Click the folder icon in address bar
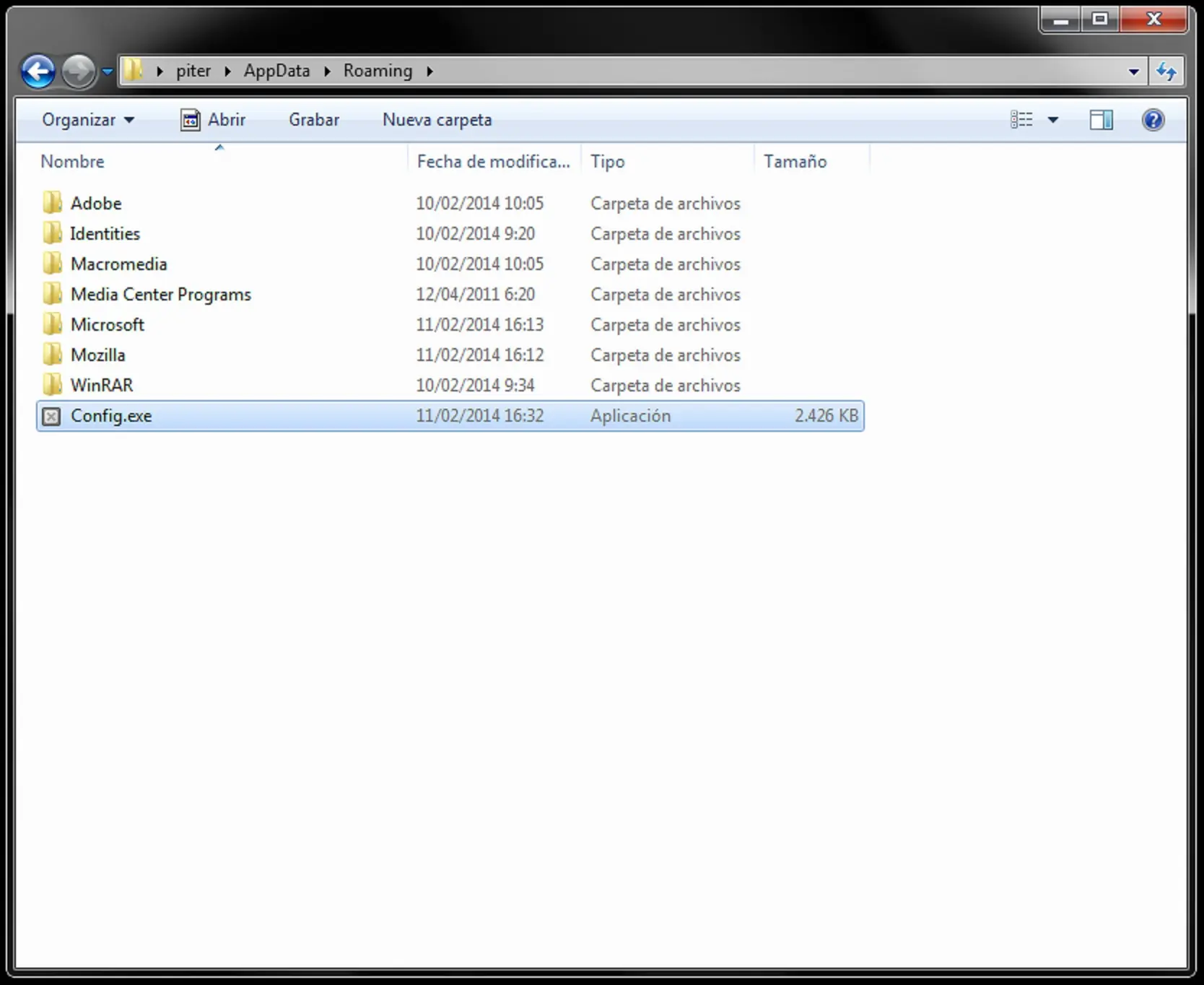1204x985 pixels. [x=134, y=70]
